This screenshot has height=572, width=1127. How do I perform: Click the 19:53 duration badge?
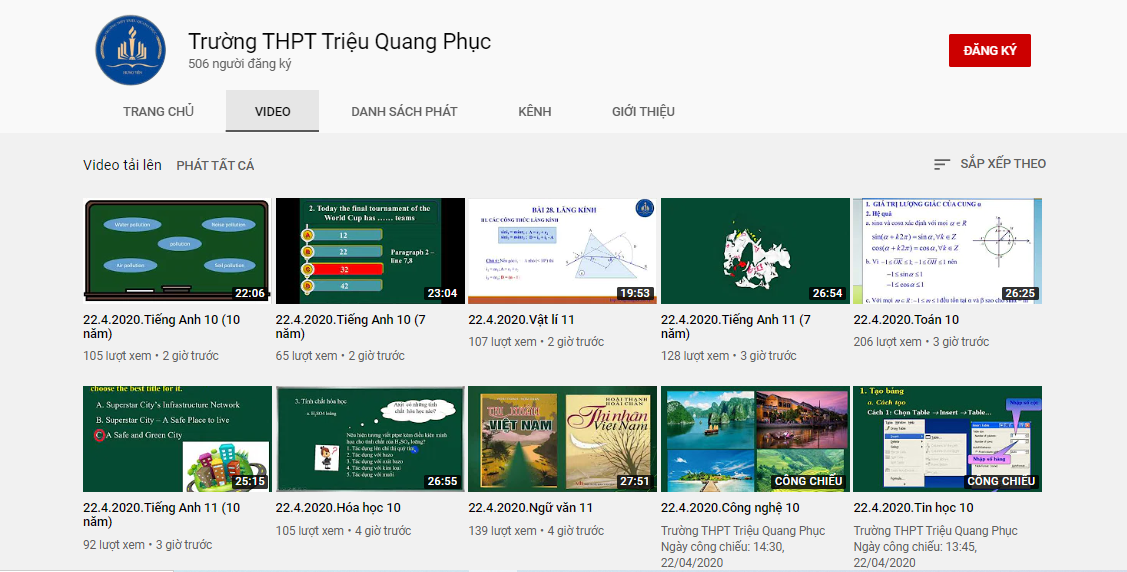tap(635, 293)
